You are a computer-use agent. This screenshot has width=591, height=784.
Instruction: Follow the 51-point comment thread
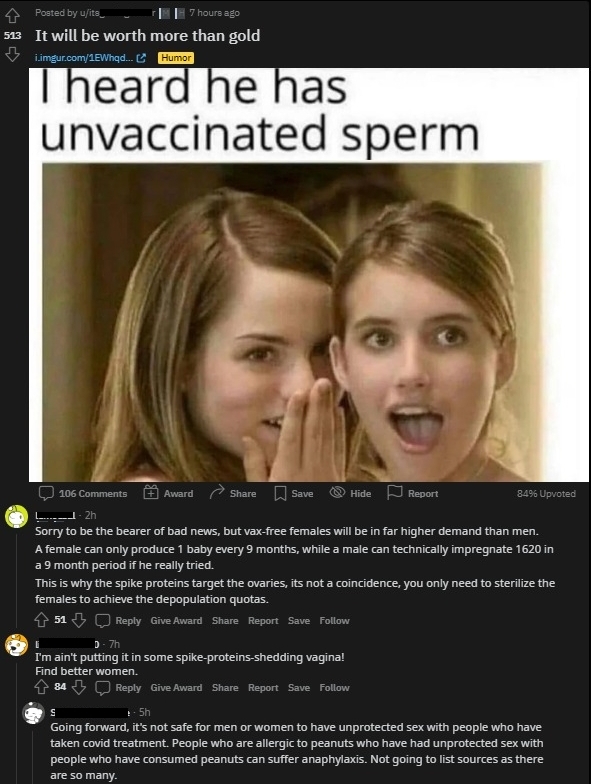[x=334, y=620]
